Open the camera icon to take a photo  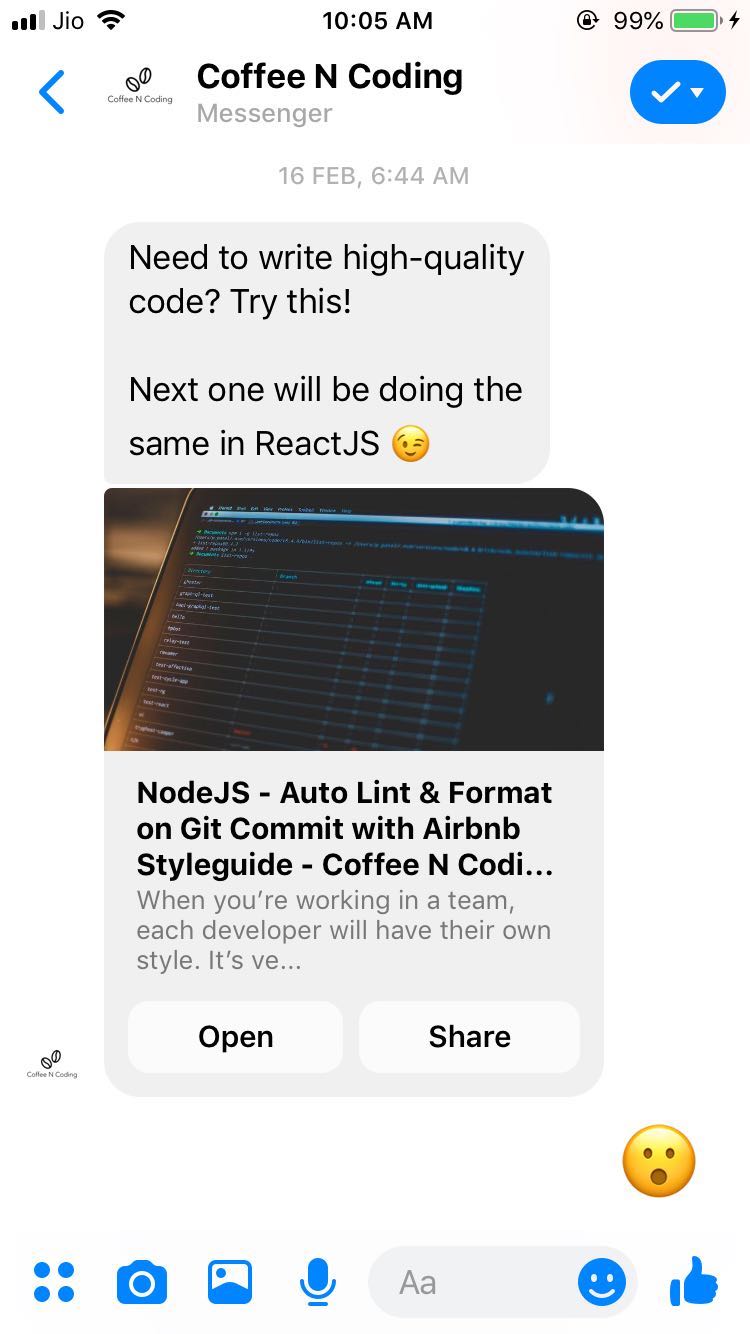click(x=142, y=1282)
